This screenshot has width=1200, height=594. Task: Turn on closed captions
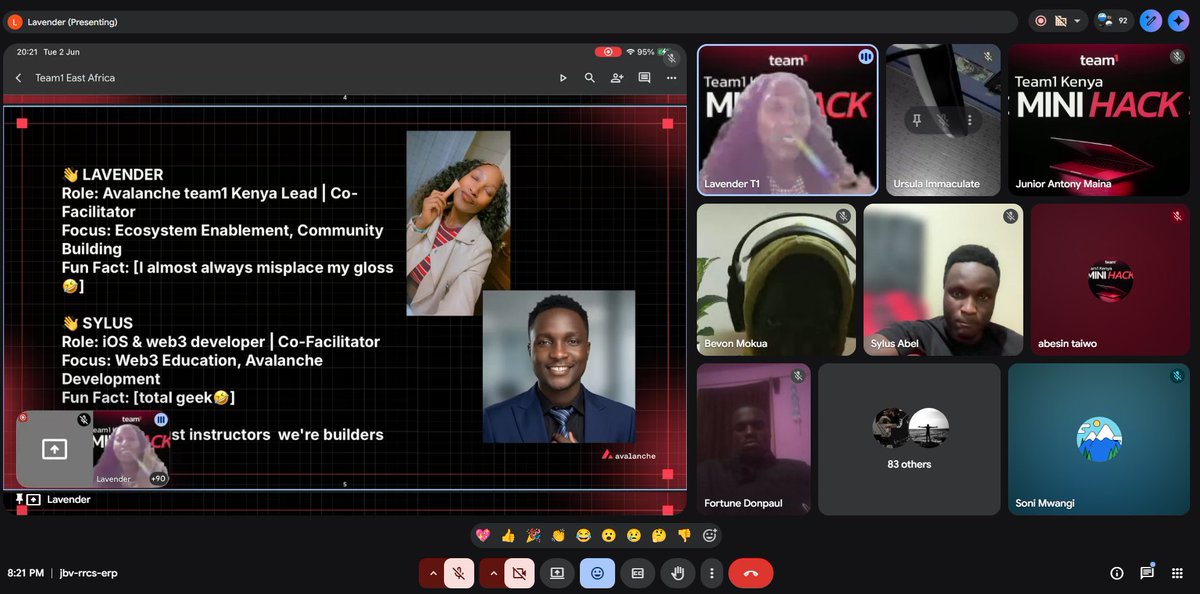(637, 573)
